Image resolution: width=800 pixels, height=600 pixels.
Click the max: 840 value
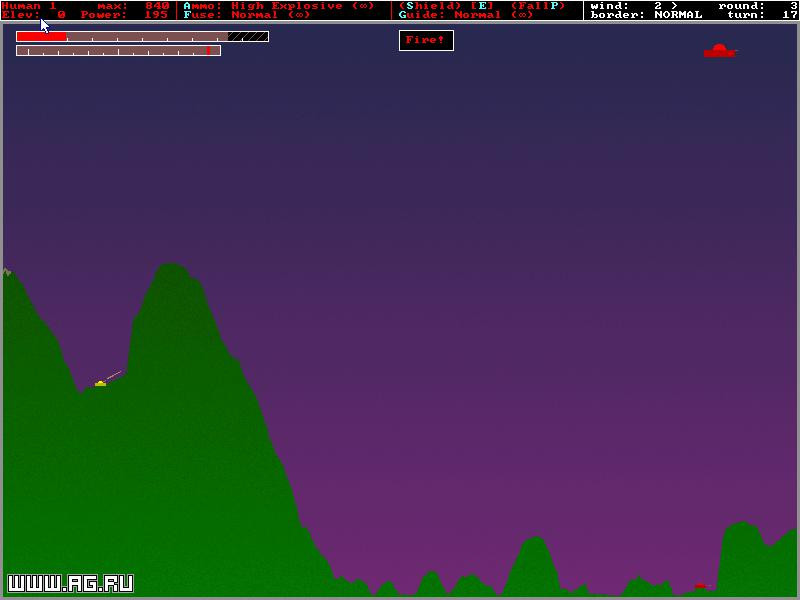point(133,6)
